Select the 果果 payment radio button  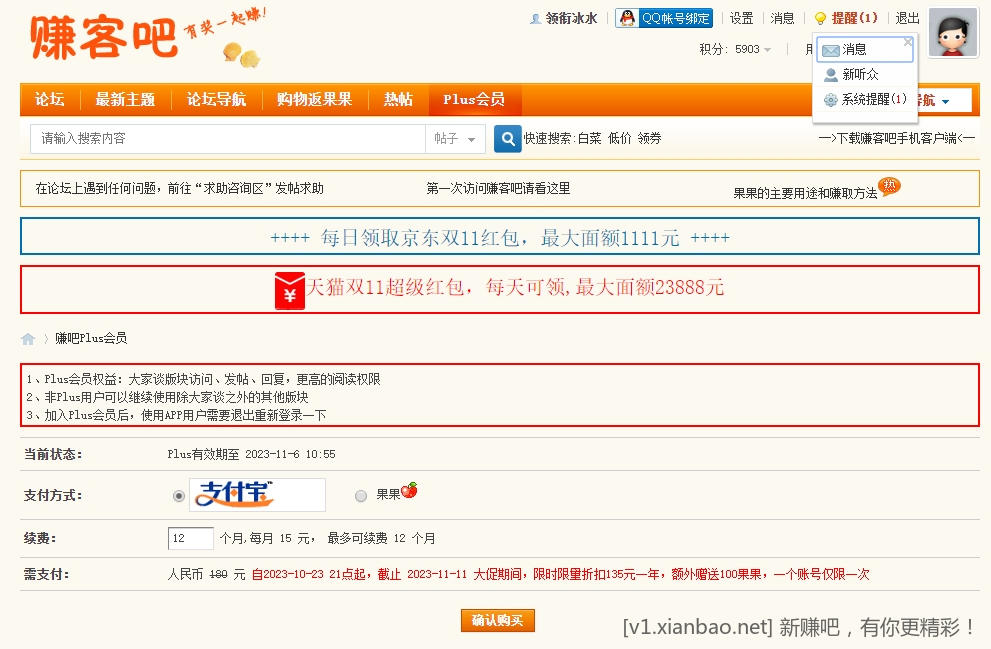(x=361, y=496)
